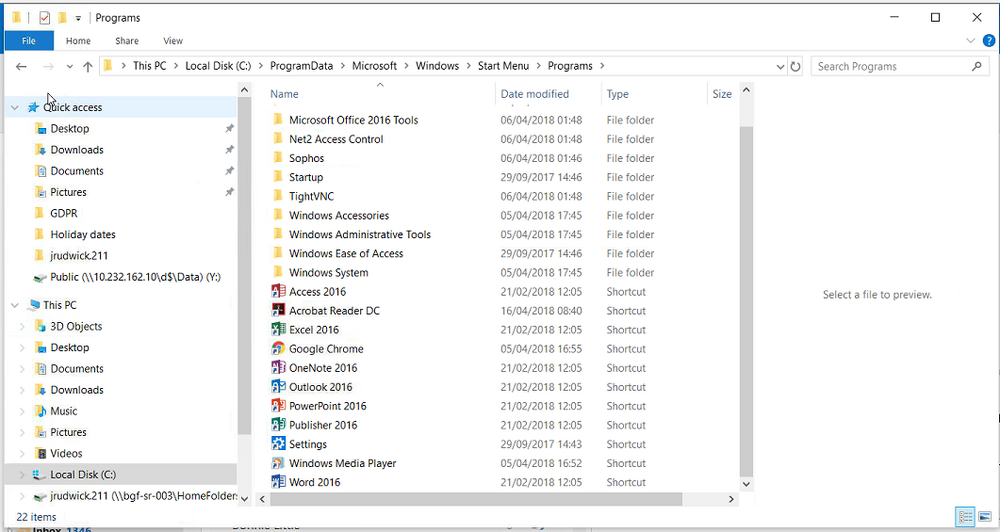Screen dimensions: 1000x532
Task: Click the New folder quick access toolbar icon
Action: click(62, 18)
